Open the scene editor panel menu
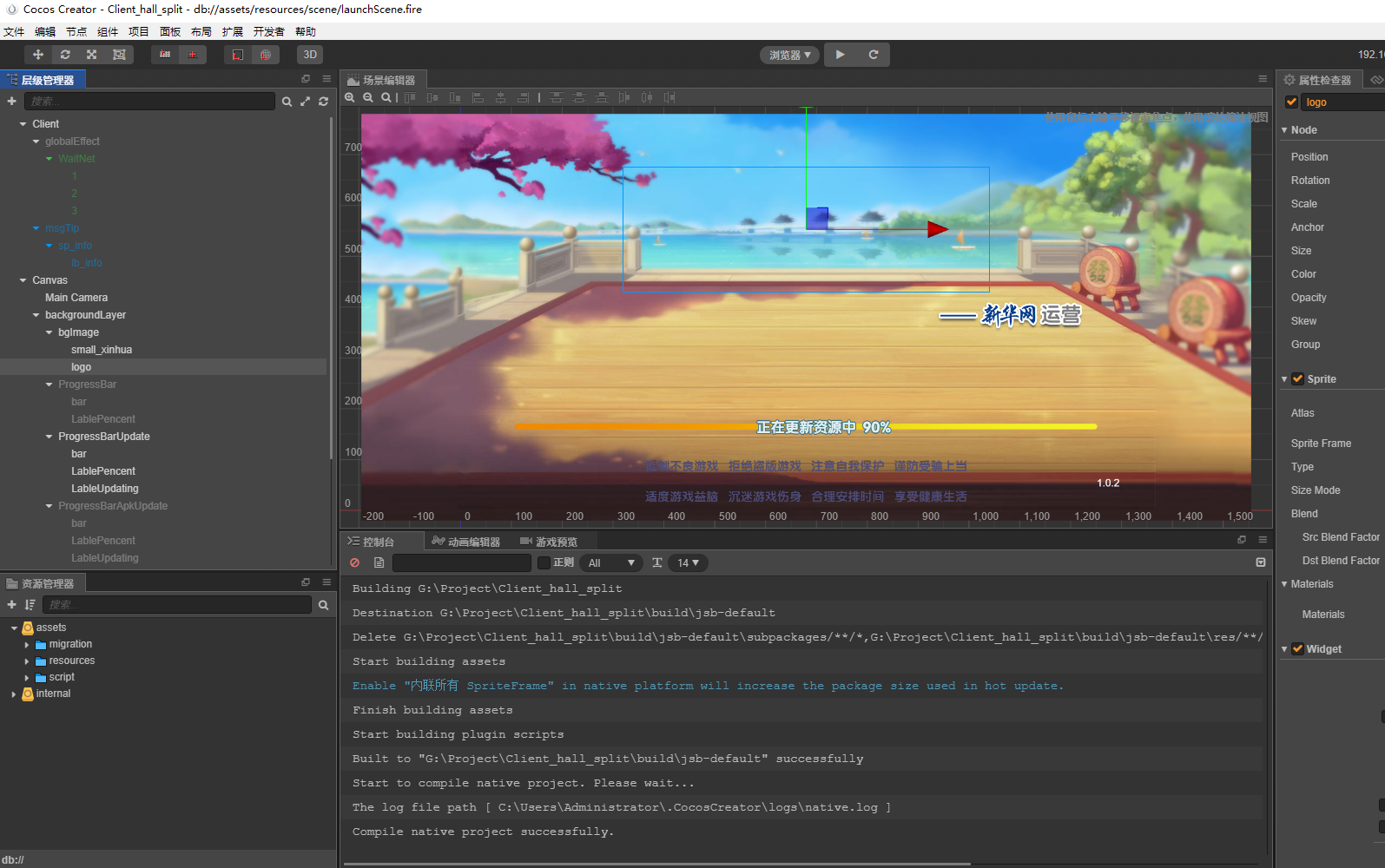 [x=1263, y=79]
